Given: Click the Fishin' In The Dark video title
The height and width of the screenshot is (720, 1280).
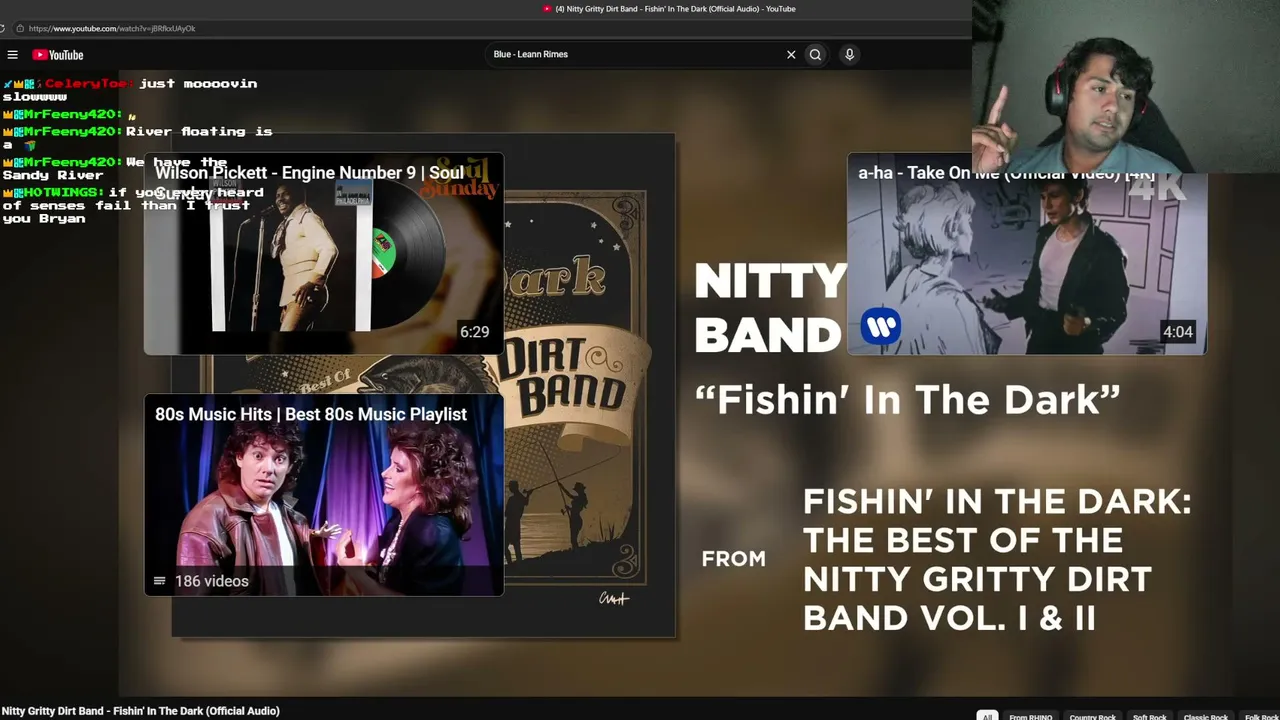Looking at the screenshot, I should click(x=140, y=711).
